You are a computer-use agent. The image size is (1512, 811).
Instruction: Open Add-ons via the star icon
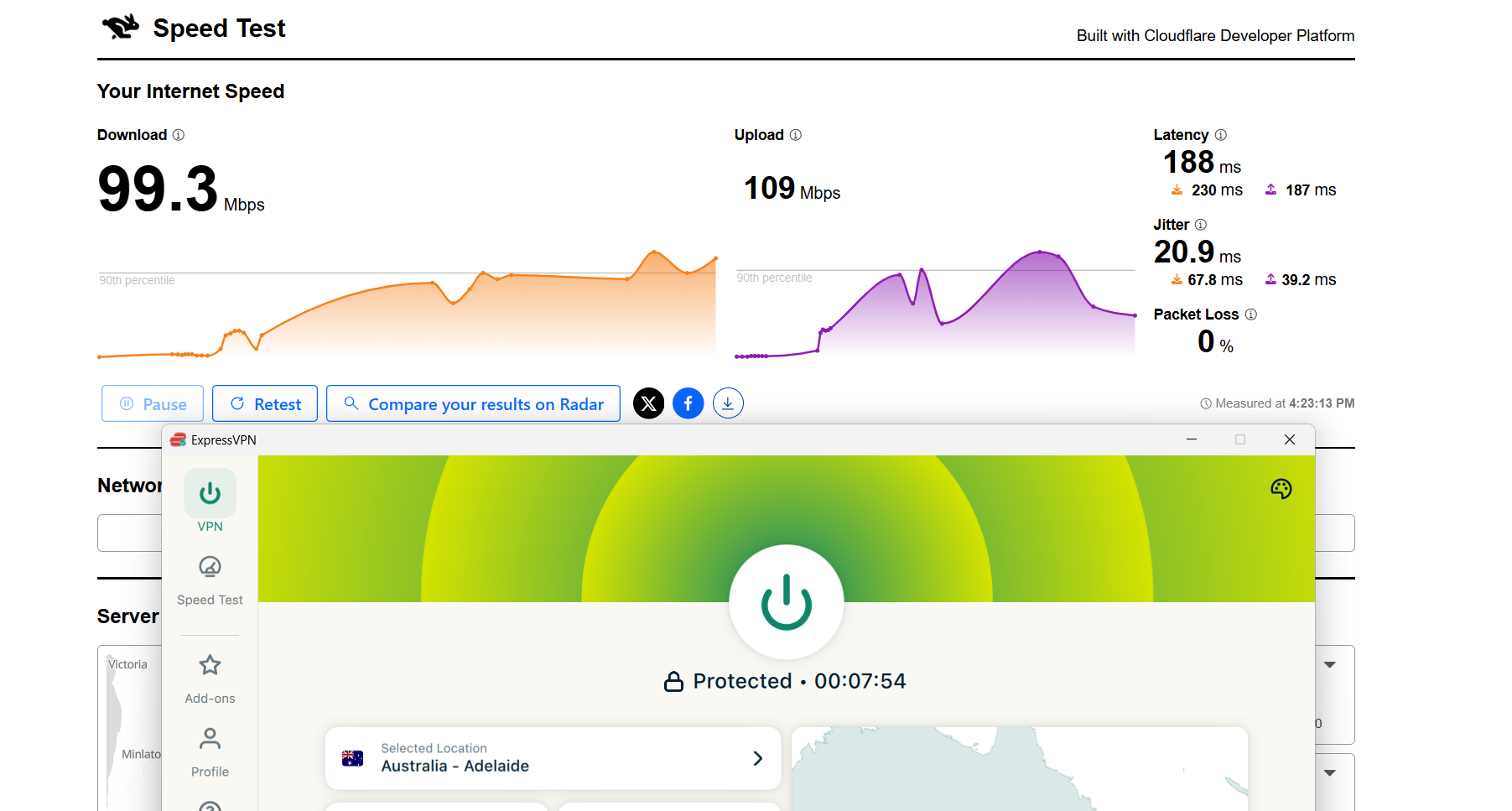click(x=210, y=665)
